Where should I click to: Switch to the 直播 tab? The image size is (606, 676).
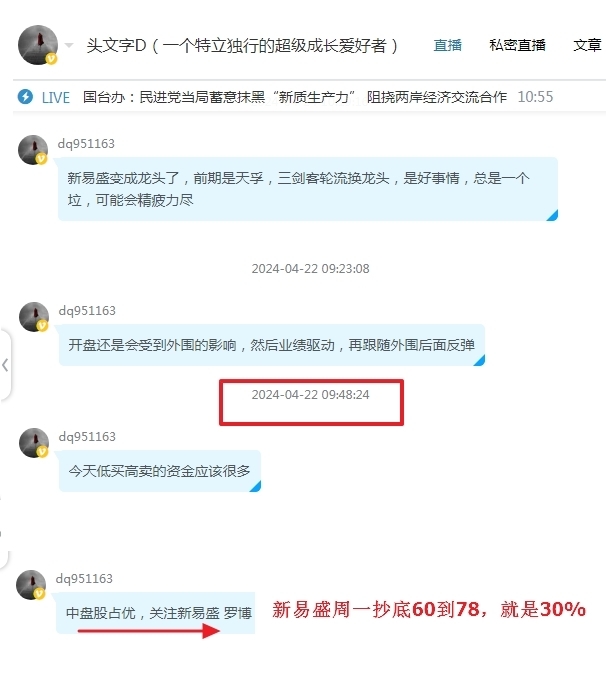pos(447,45)
